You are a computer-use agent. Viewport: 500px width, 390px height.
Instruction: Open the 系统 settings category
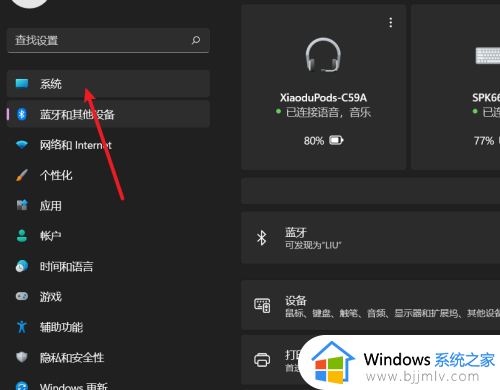click(108, 83)
